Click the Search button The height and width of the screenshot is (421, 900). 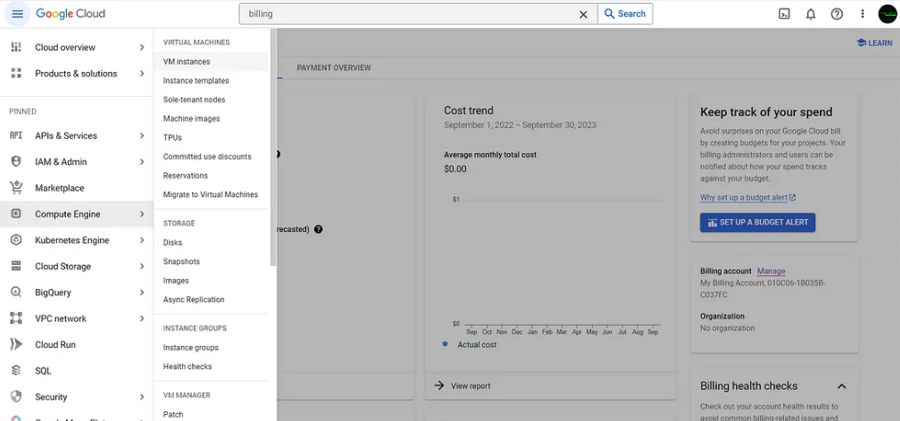point(625,14)
